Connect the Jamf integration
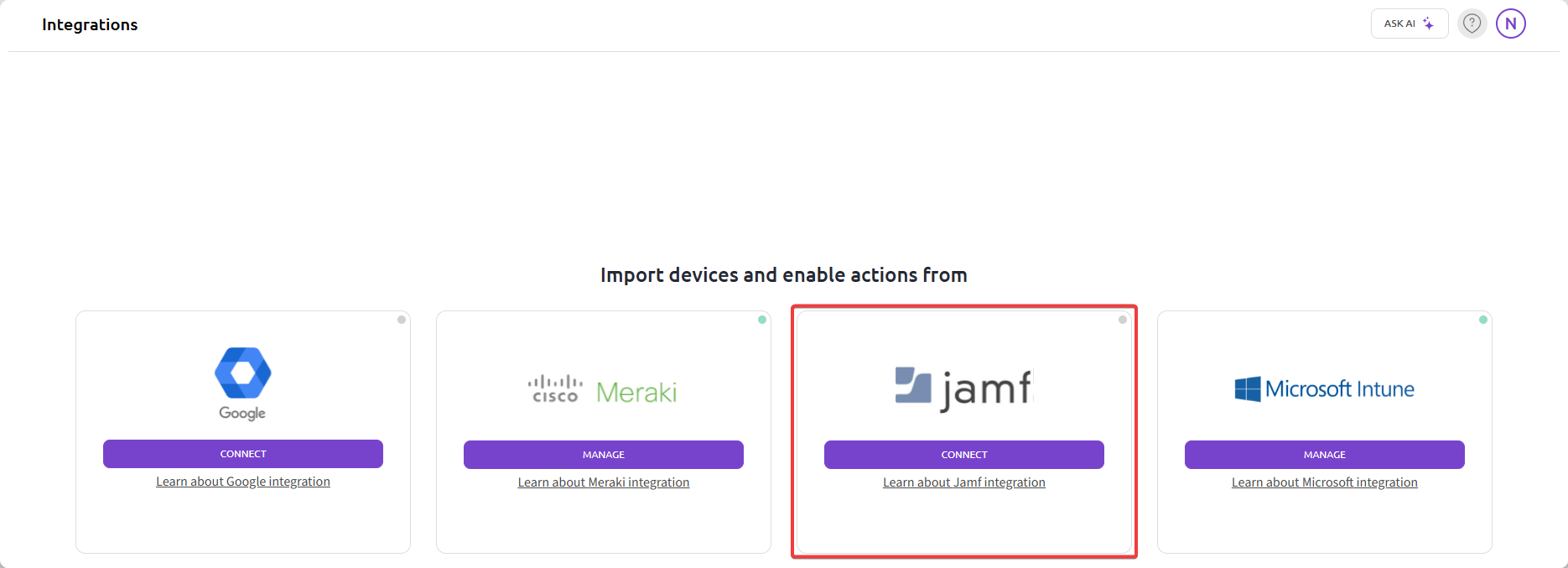Screen dimensions: 1568x568 (963, 454)
